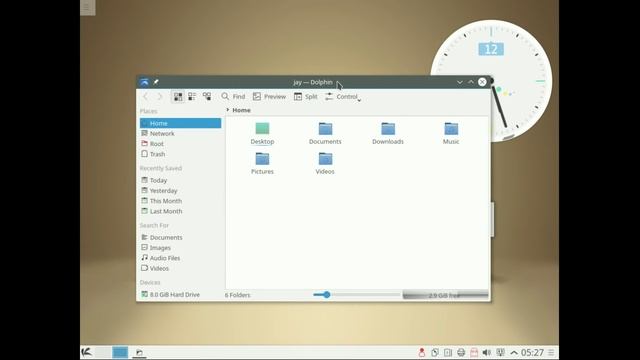
Task: Switch to Icons view mode
Action: coord(178,97)
